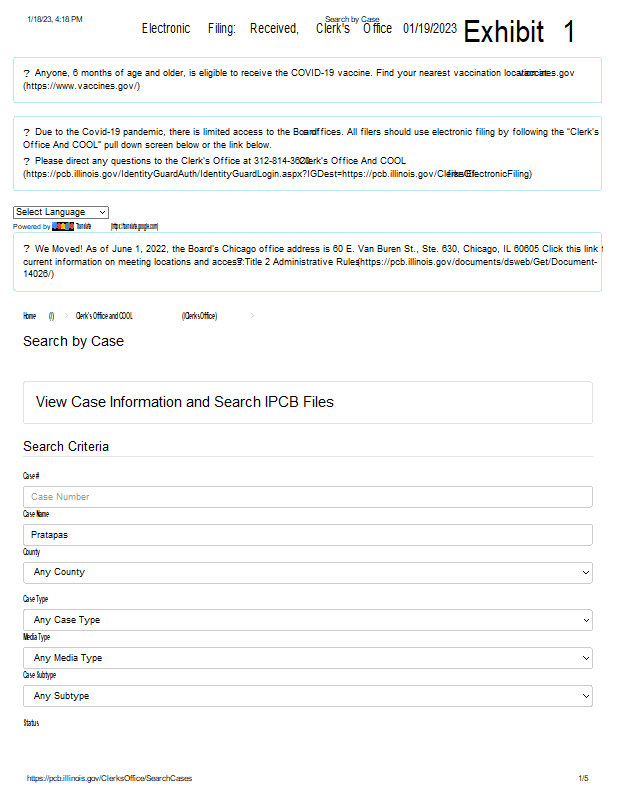Click the Translate link next to Google

tap(84, 226)
